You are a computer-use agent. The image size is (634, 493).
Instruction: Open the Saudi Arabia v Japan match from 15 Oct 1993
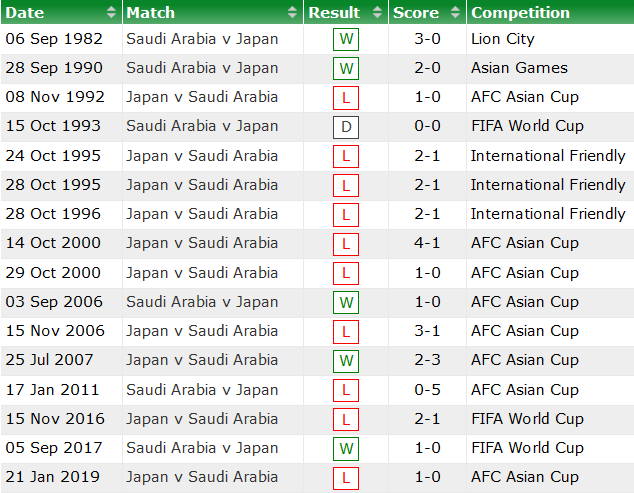click(202, 126)
